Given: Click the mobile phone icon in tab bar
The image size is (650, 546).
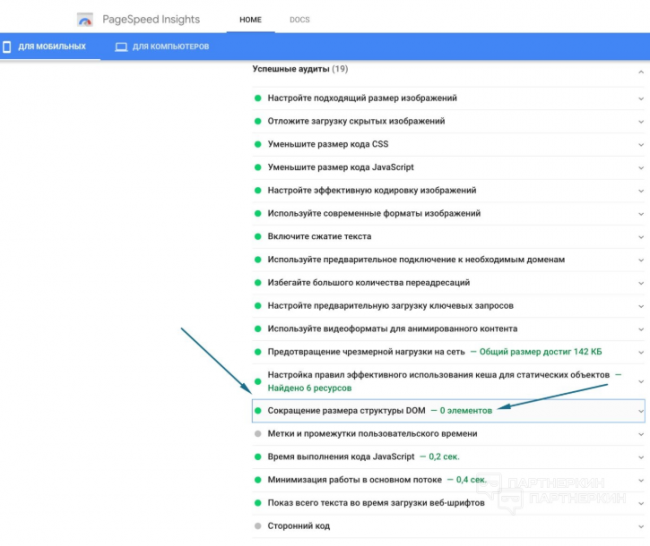Looking at the screenshot, I should point(8,47).
